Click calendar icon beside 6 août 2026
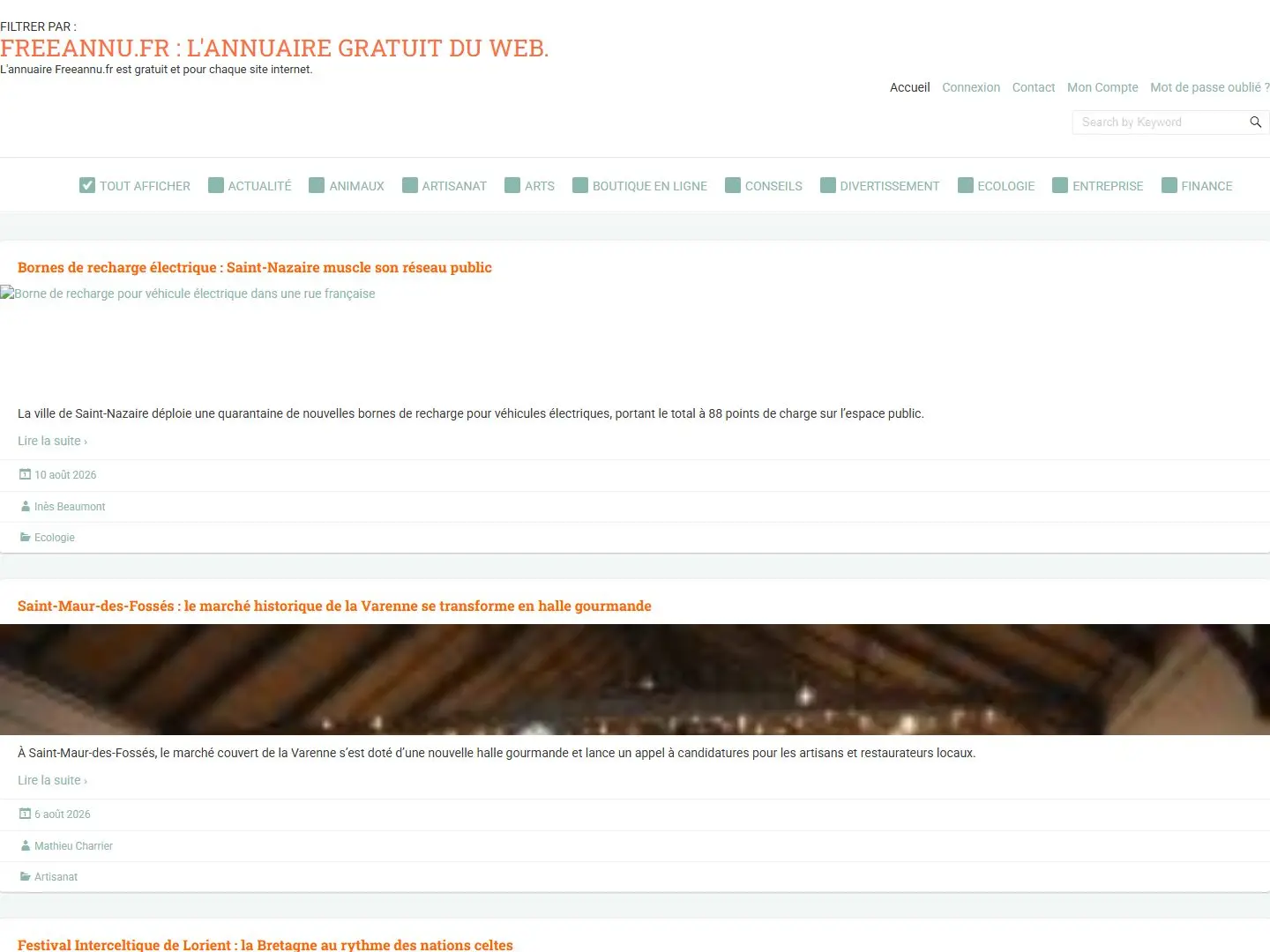The image size is (1270, 952). coord(25,814)
